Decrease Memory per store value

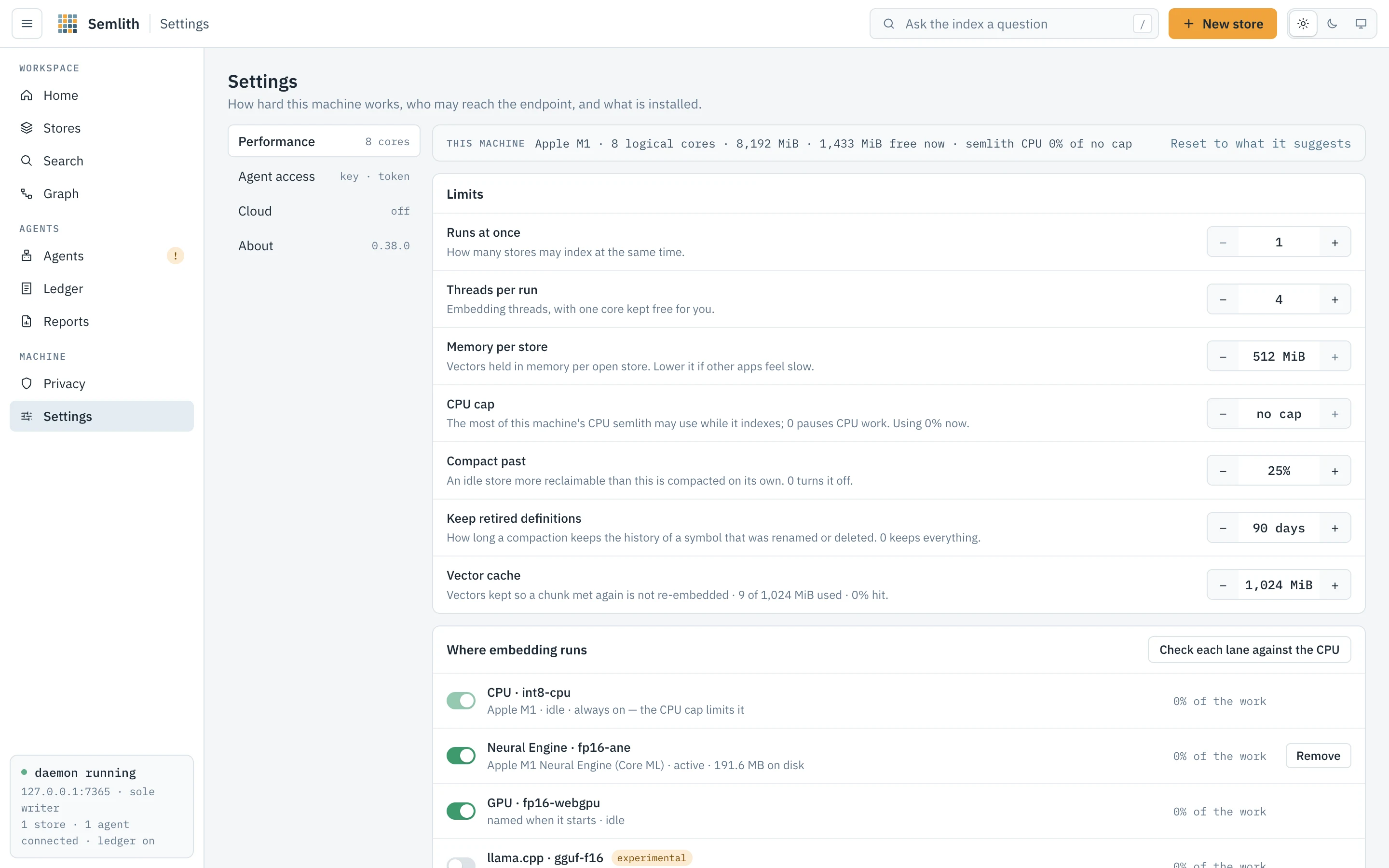click(1223, 356)
